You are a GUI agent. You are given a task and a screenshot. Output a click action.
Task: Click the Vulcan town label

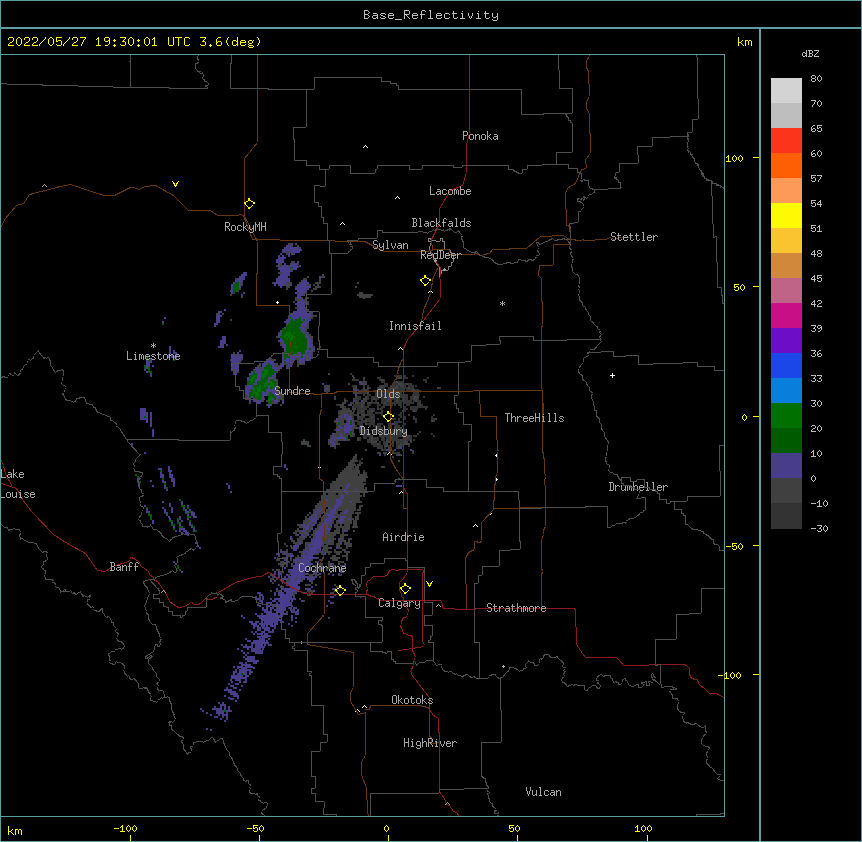click(x=543, y=792)
